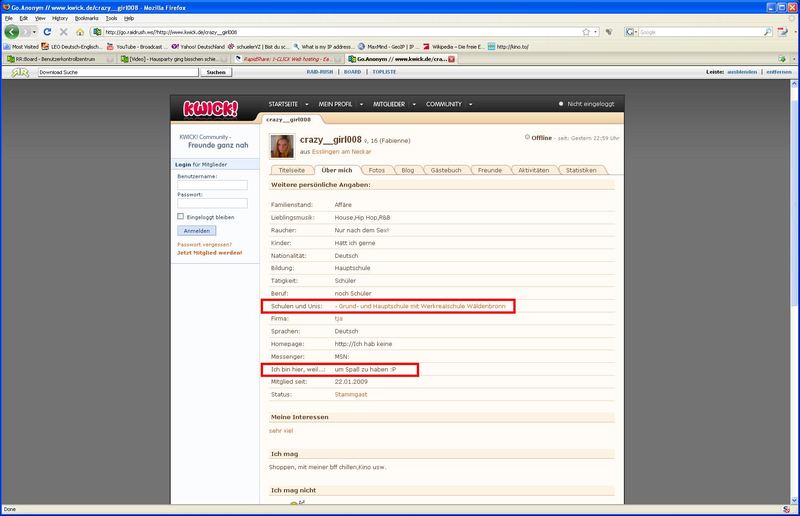800x516 pixels.
Task: Open the Tools menu
Action: coord(111,18)
